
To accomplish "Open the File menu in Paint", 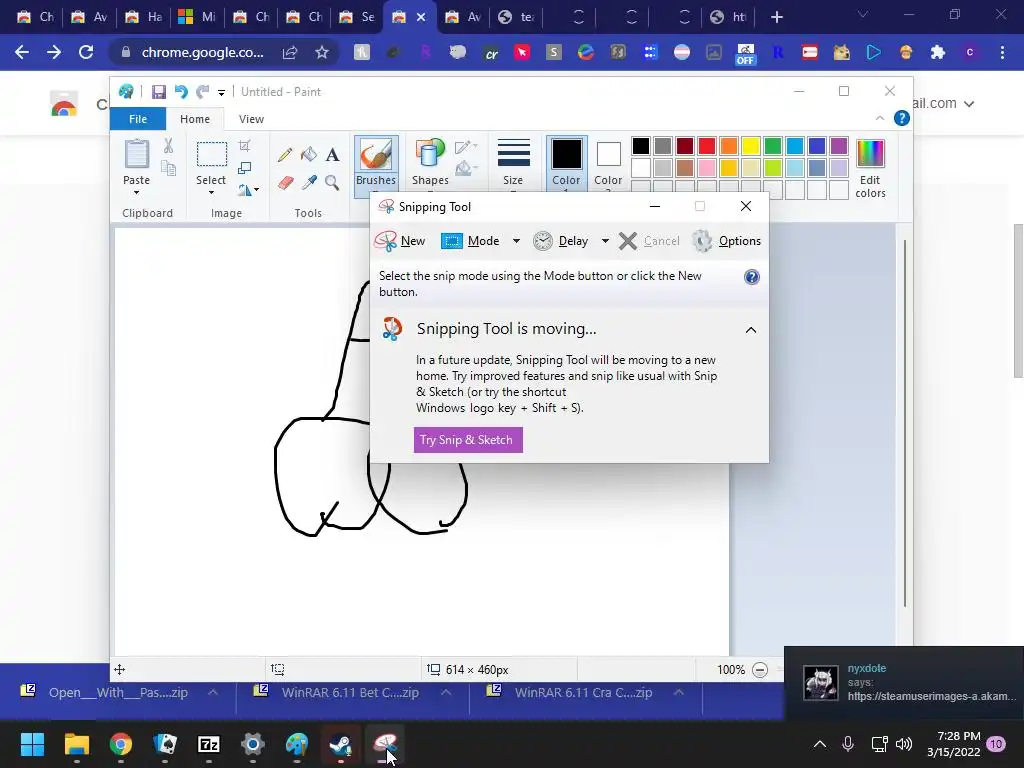I will 138,119.
